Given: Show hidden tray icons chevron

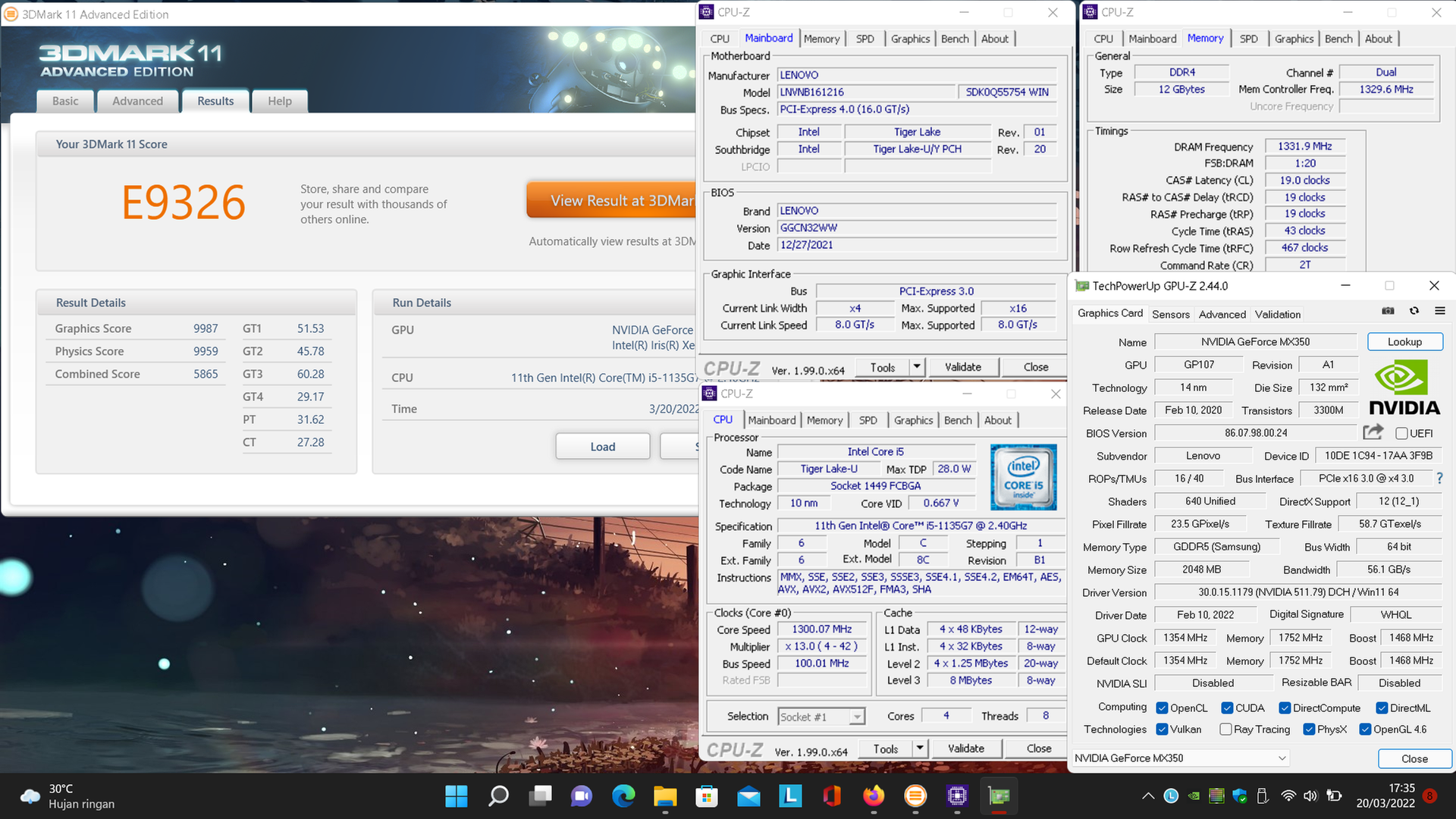Looking at the screenshot, I should pos(1148,795).
